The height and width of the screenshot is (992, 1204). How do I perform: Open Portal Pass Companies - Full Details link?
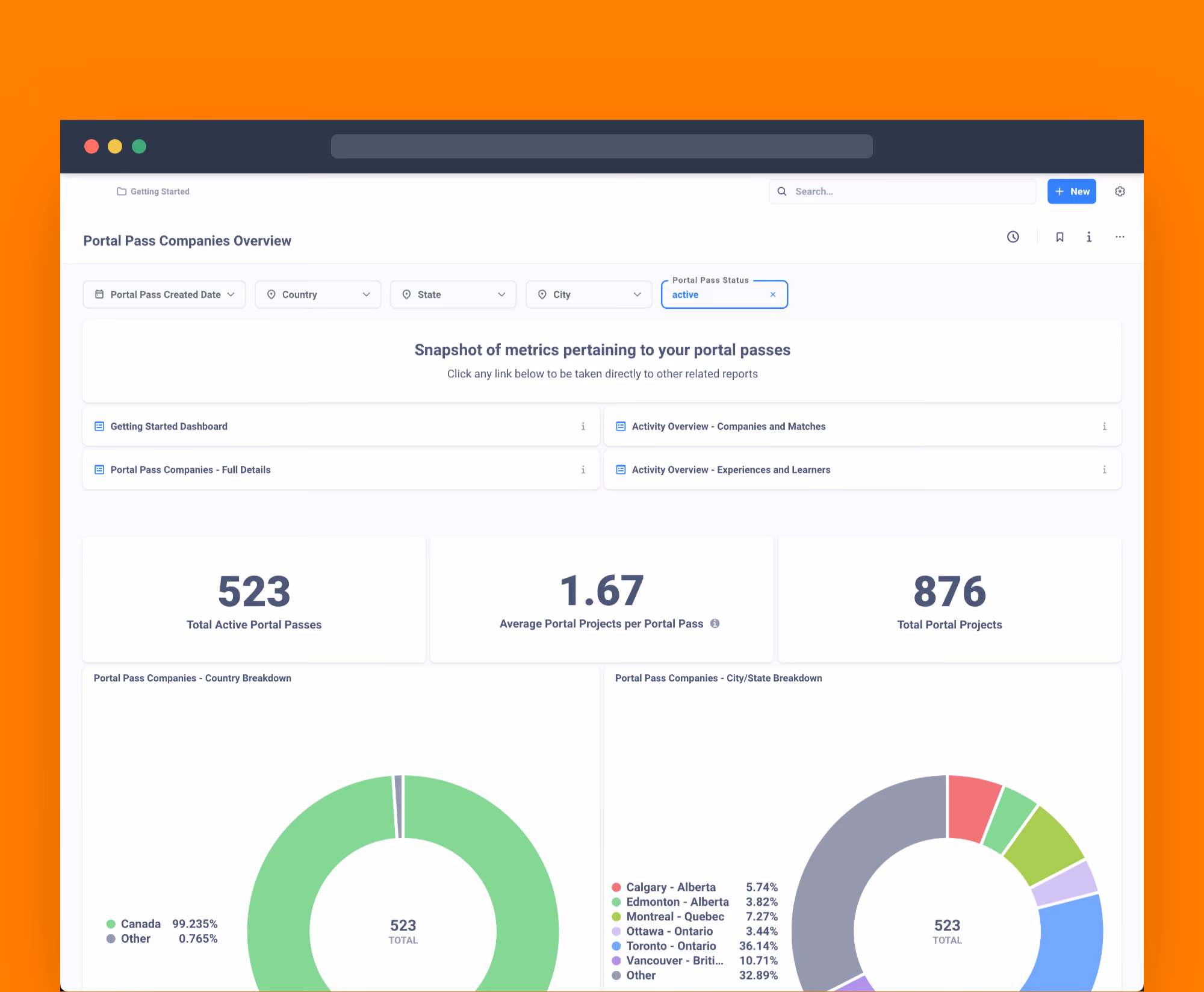(x=191, y=470)
